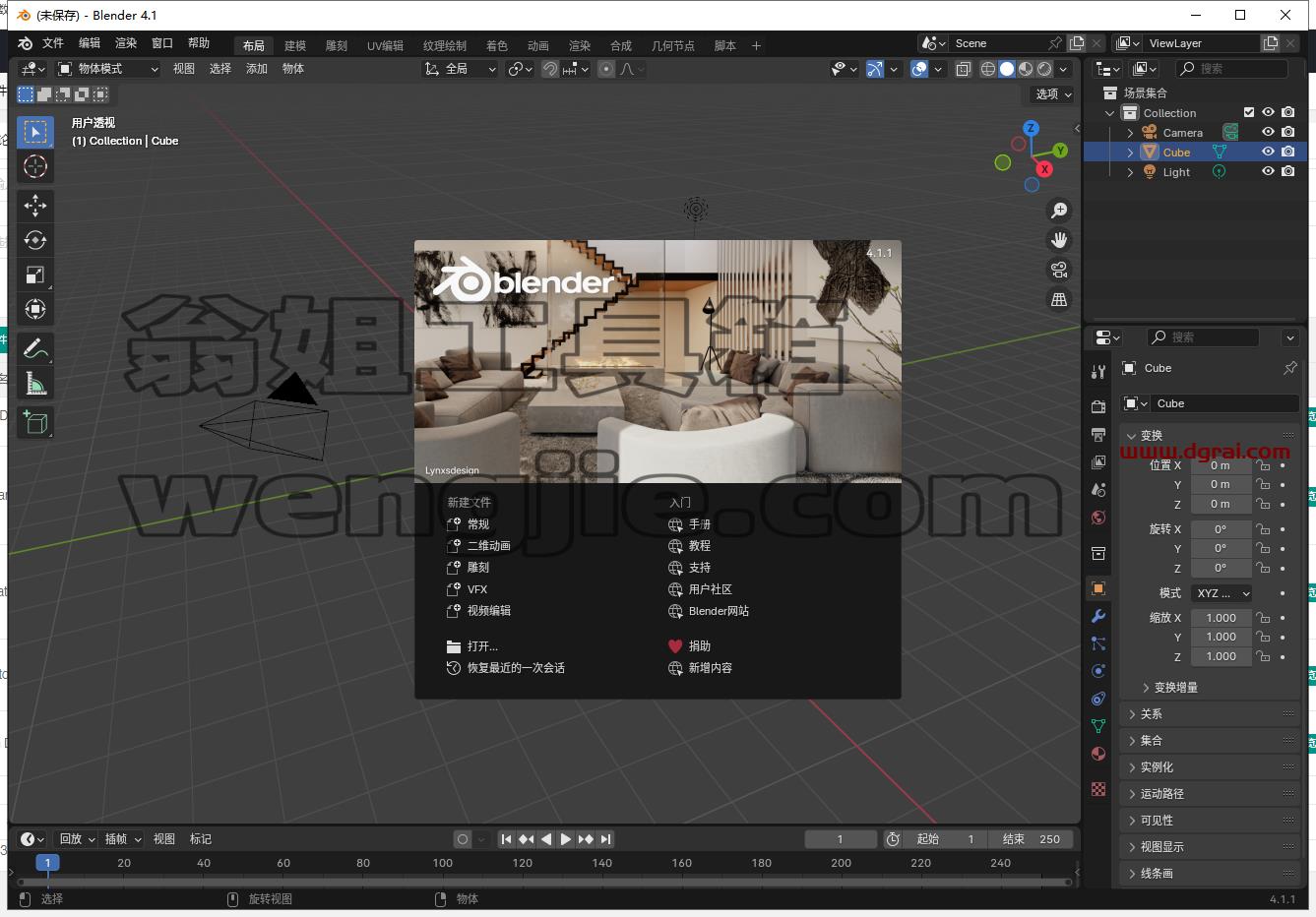Open the Modifiers wrench tab
Viewport: 1316px width, 917px height.
[x=1098, y=616]
